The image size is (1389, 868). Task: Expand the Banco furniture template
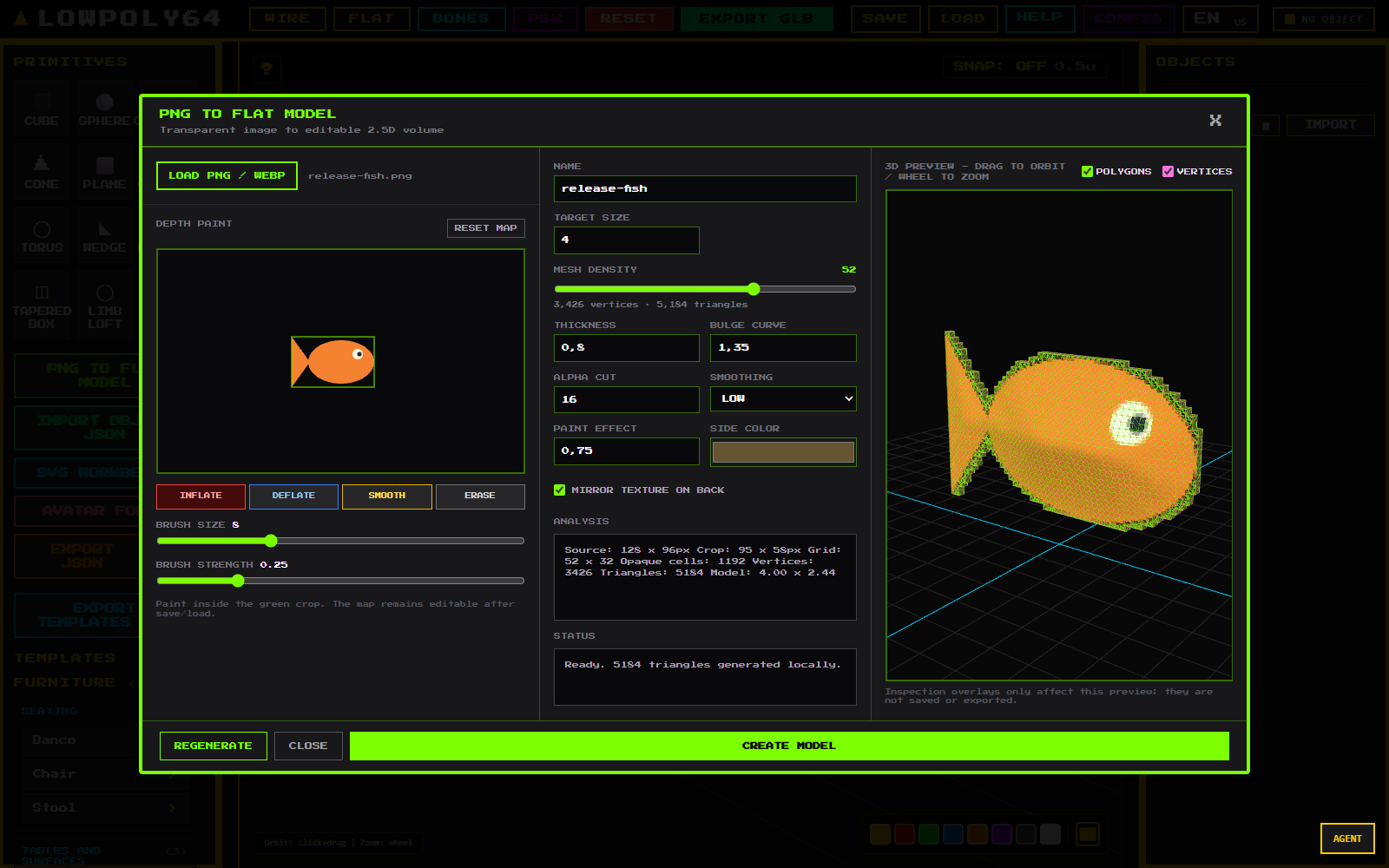pyautogui.click(x=104, y=740)
